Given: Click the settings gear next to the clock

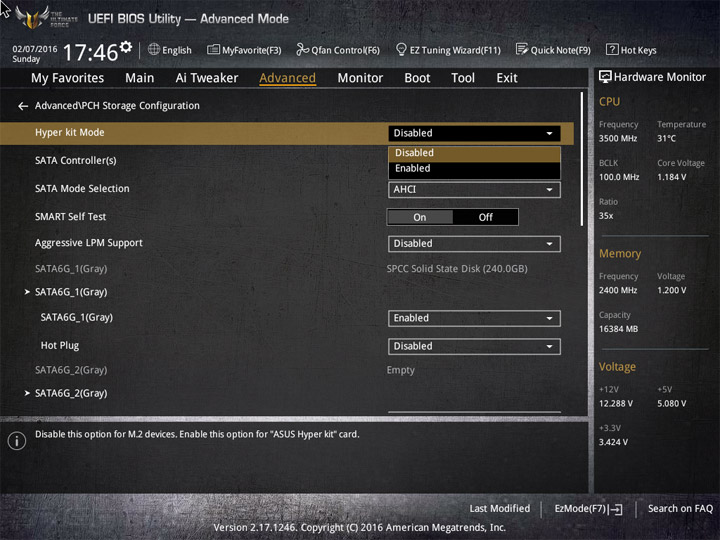Looking at the screenshot, I should click(126, 46).
